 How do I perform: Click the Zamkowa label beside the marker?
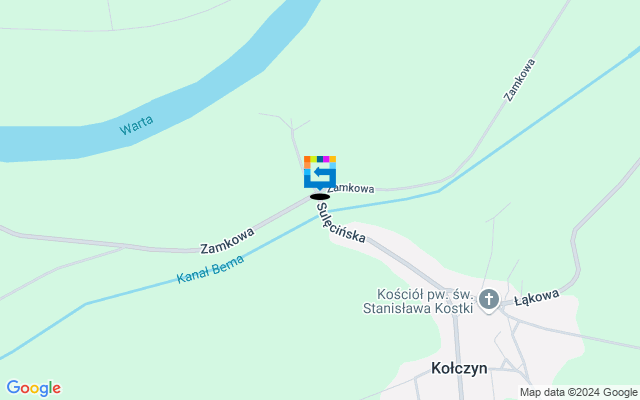tap(351, 188)
